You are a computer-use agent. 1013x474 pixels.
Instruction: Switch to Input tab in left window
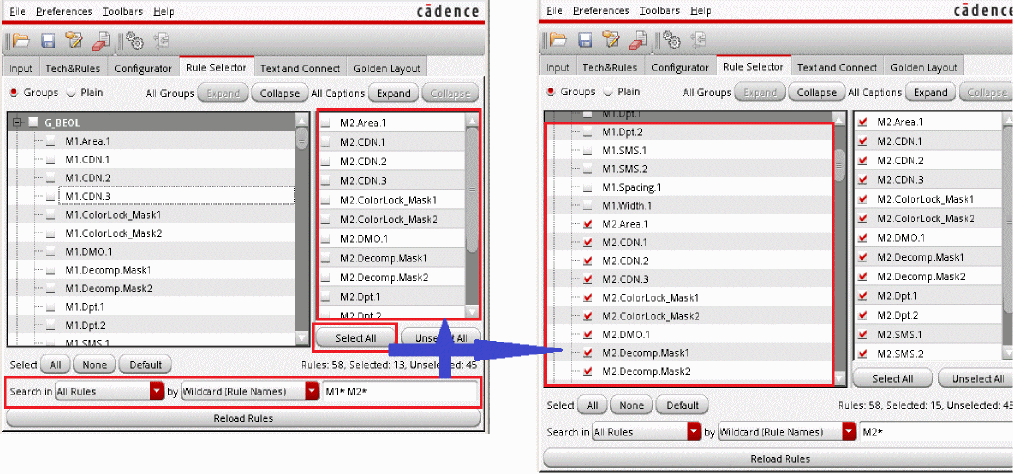tap(21, 68)
